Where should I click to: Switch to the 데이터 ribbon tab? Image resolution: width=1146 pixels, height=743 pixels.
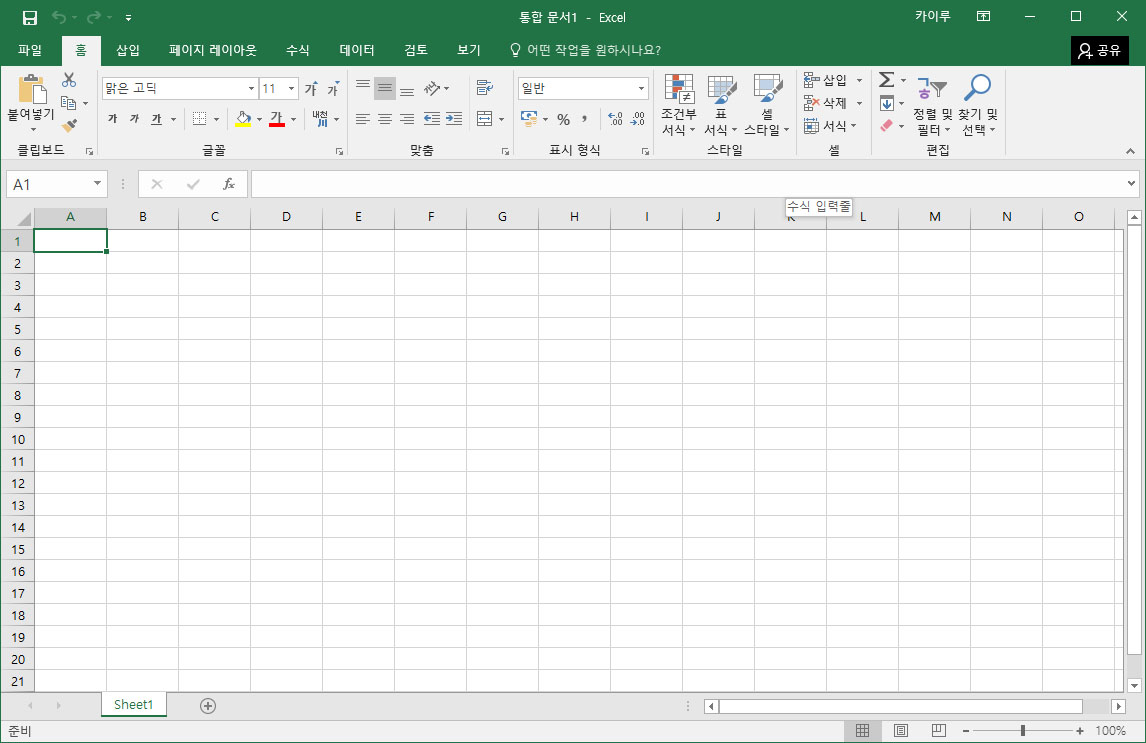click(x=357, y=50)
